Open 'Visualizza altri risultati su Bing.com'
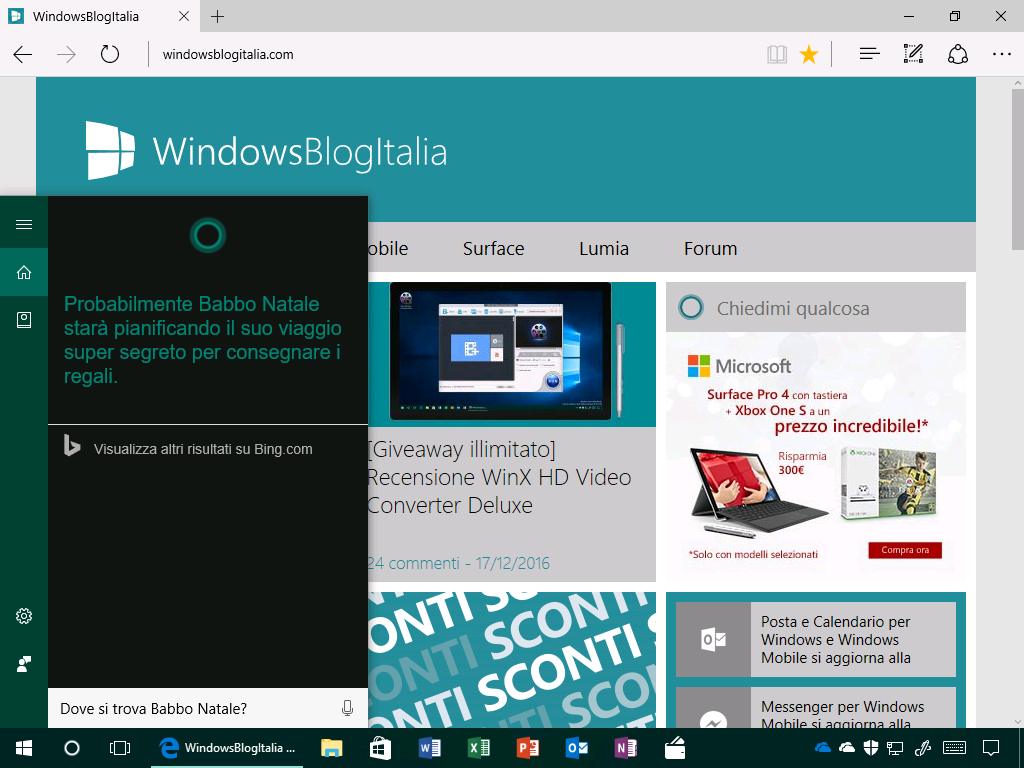This screenshot has width=1024, height=768. tap(203, 449)
